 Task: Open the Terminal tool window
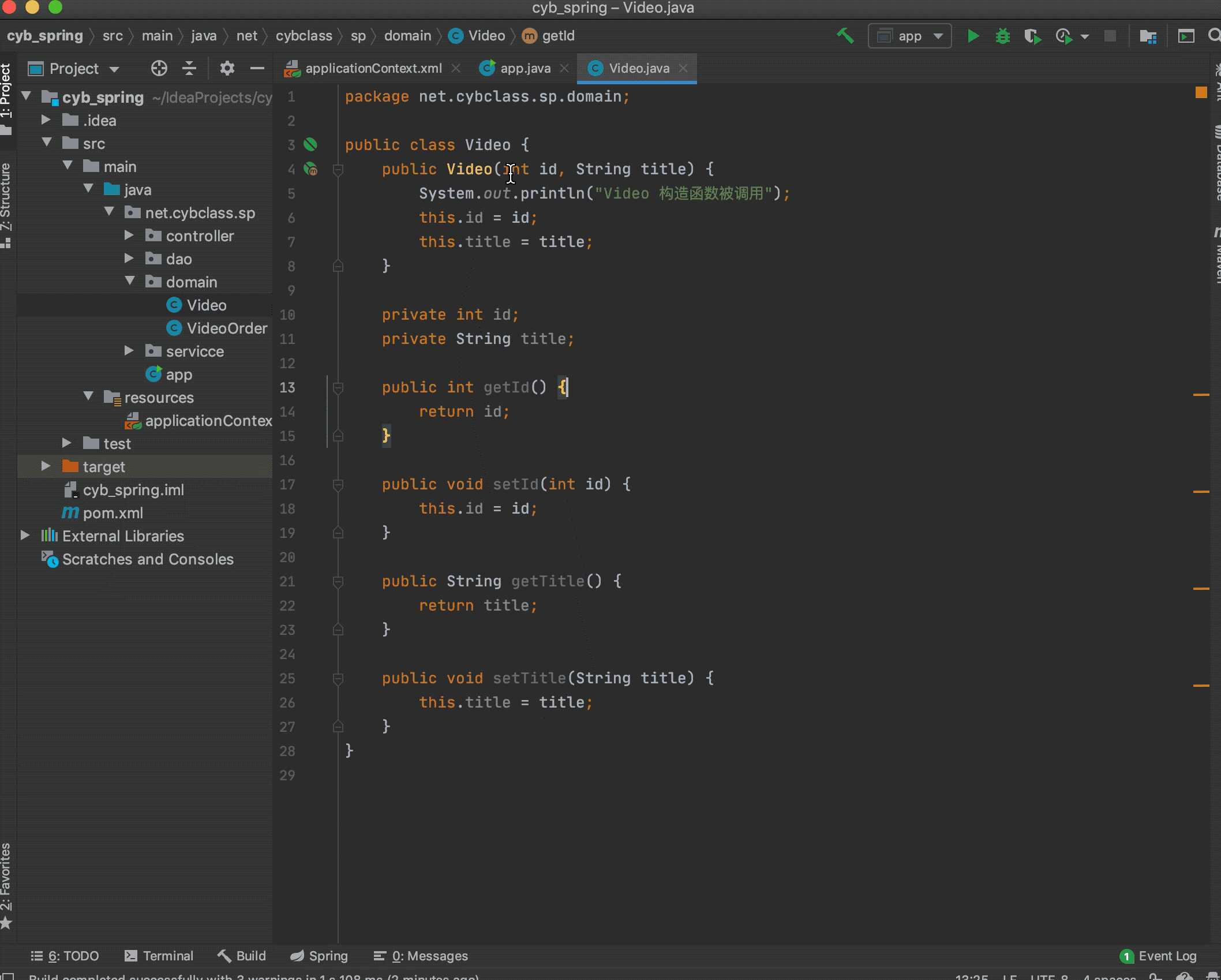click(159, 956)
